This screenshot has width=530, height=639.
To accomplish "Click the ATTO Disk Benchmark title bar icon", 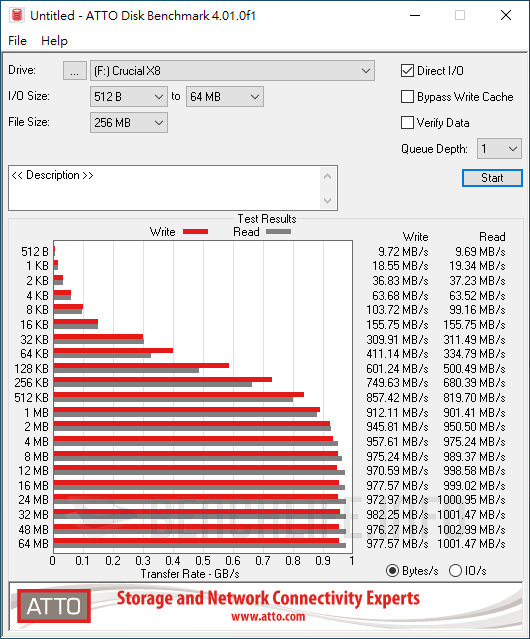I will [x=17, y=15].
